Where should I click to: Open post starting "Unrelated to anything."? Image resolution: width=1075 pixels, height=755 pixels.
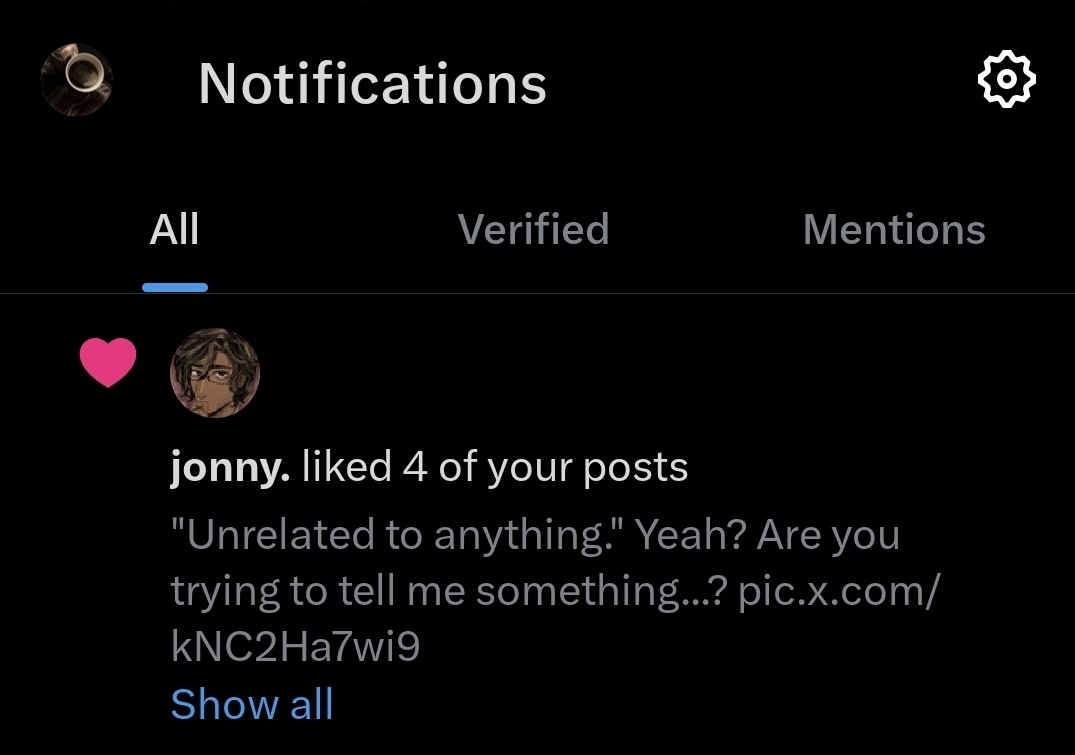click(555, 591)
